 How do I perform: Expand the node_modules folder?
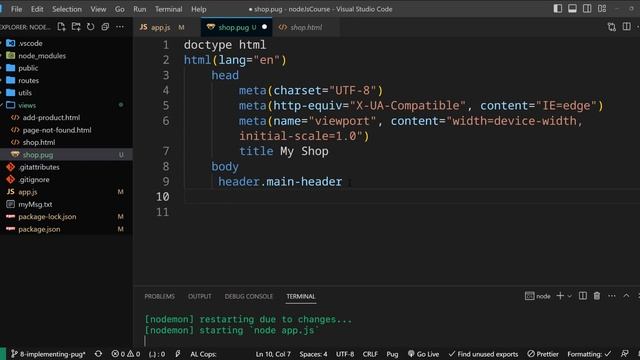tap(66, 56)
